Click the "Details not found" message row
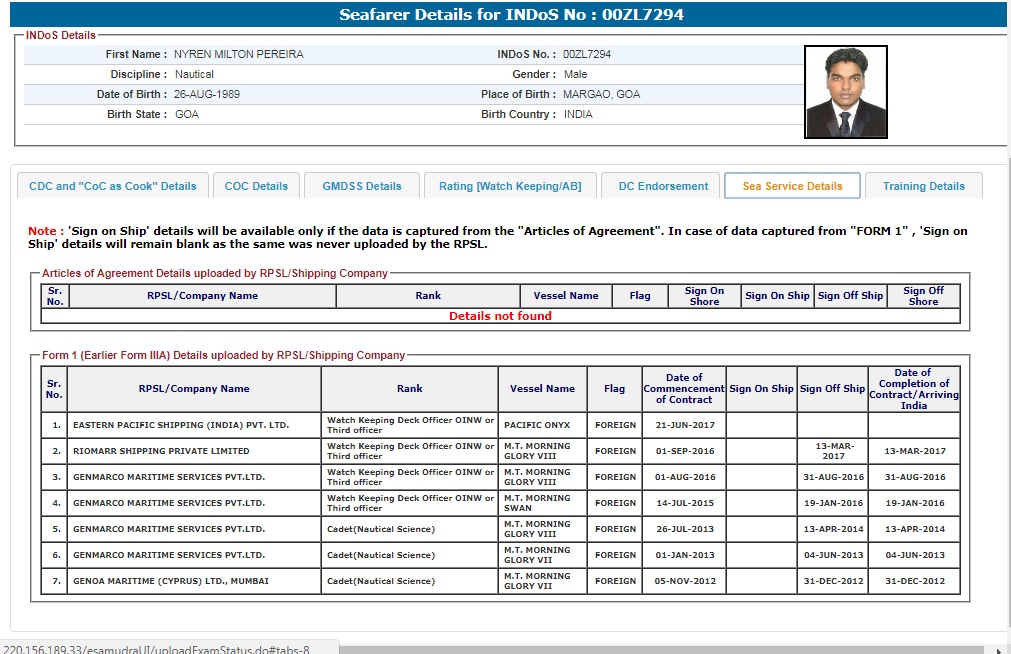Screen dimensions: 1011x654 click(500, 316)
